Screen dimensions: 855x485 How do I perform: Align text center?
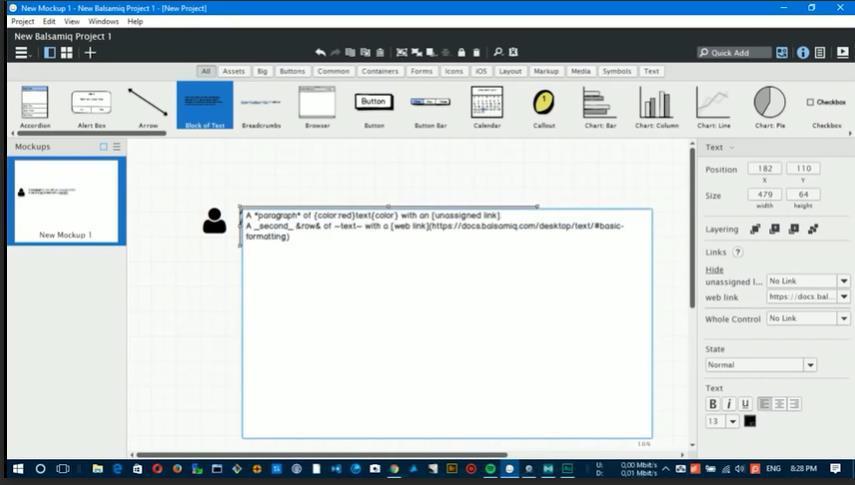[x=780, y=404]
